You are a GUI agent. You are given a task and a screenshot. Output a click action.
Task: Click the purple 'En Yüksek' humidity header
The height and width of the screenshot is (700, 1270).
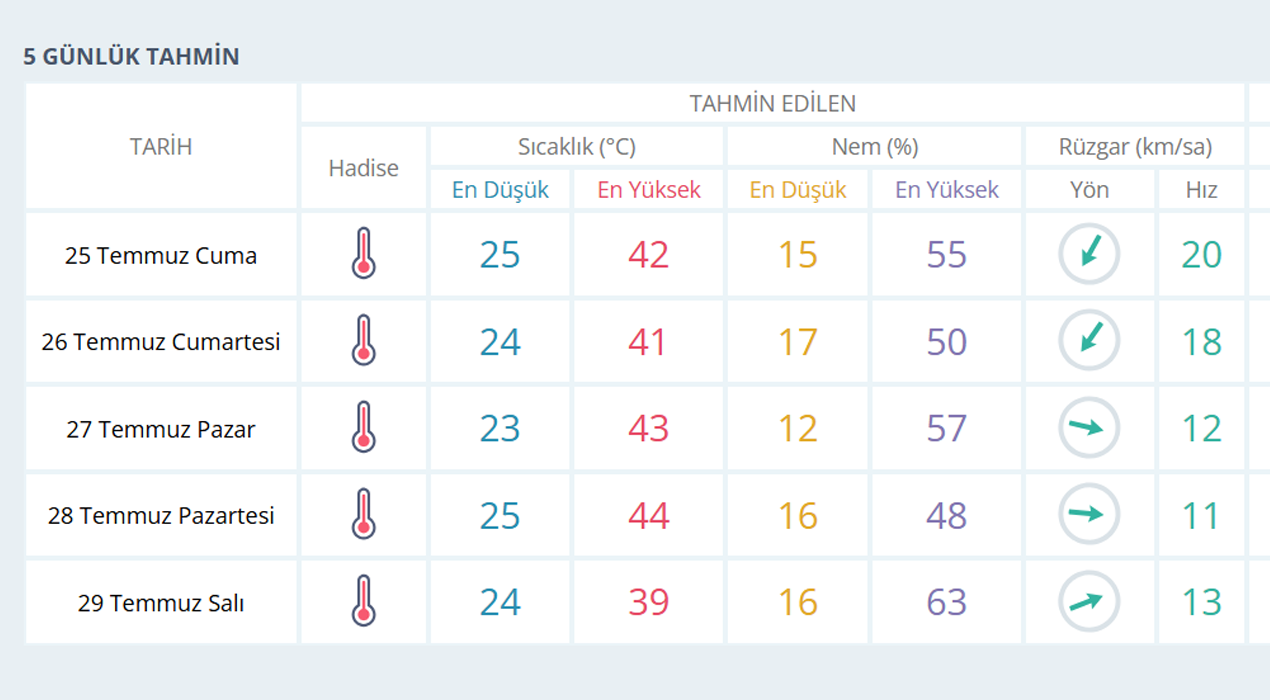[x=946, y=190]
